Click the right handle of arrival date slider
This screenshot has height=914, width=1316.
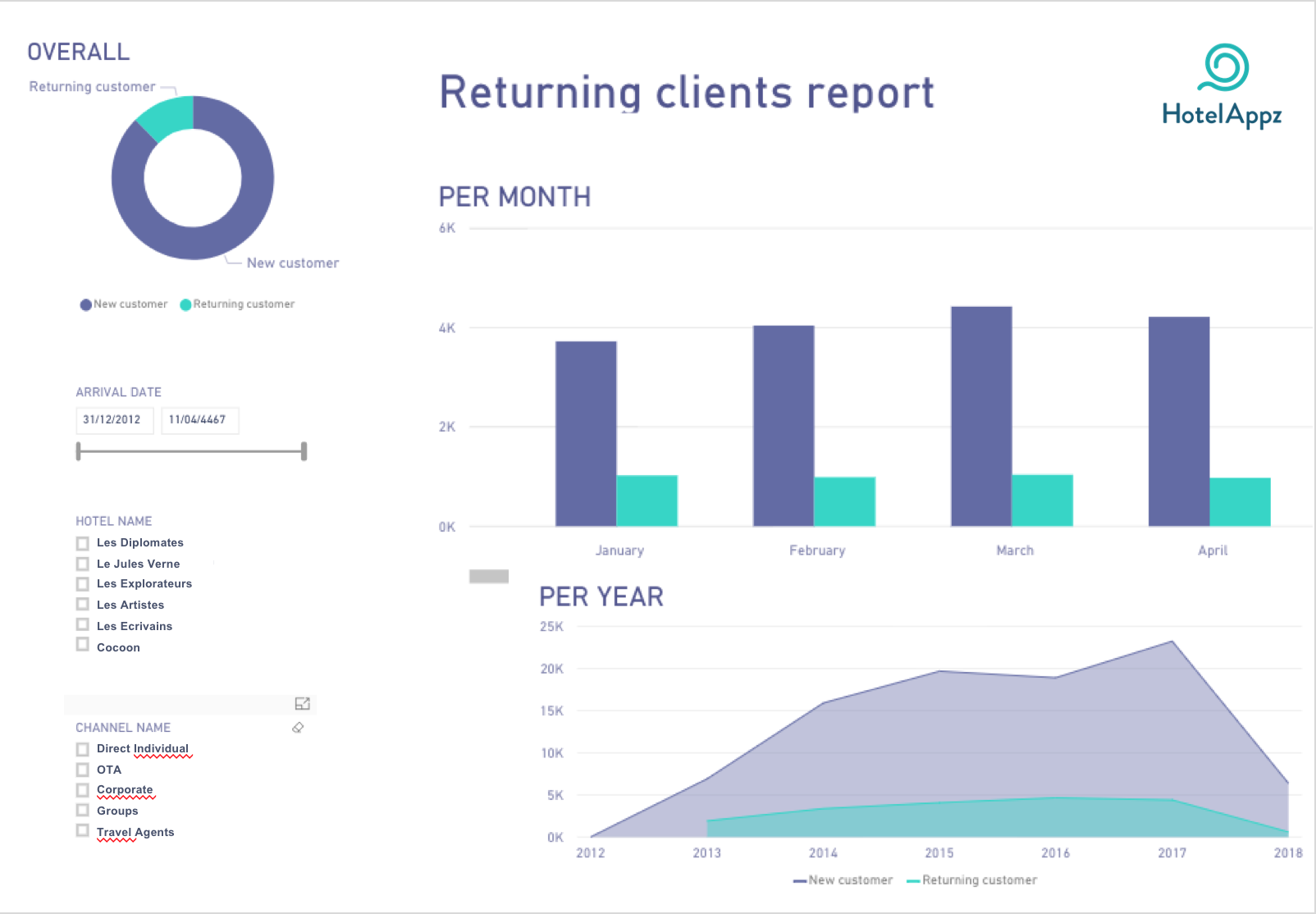coord(304,451)
